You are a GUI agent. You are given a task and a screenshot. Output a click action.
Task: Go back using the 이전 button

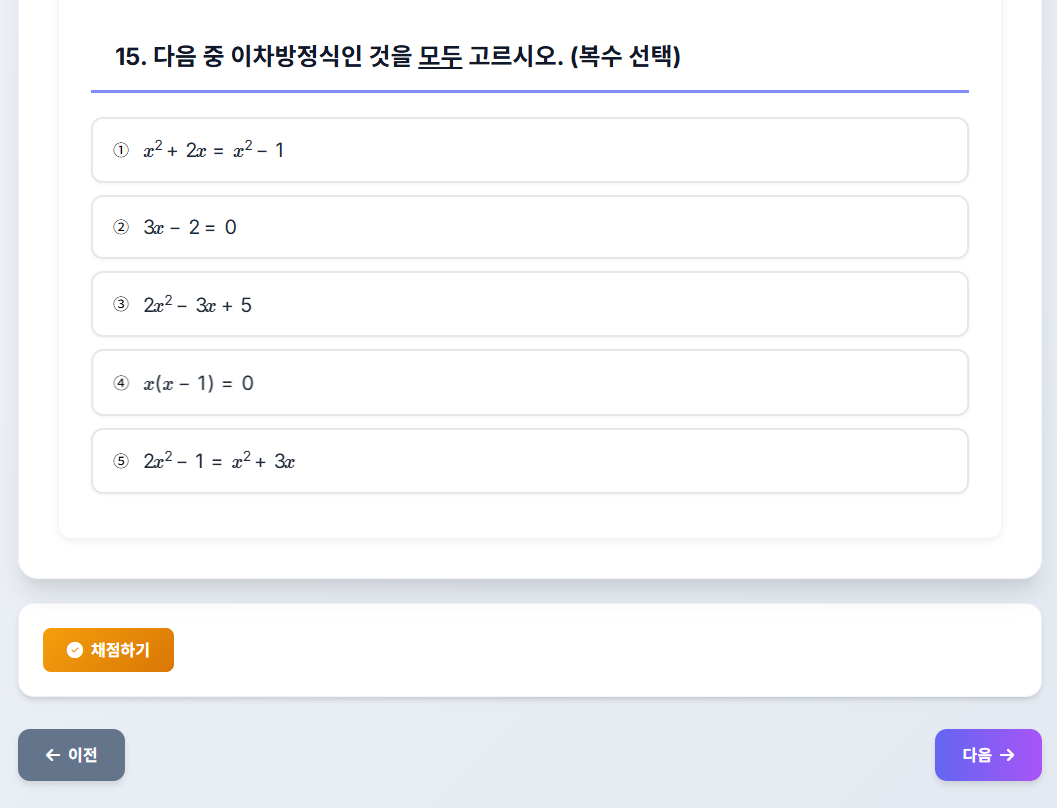point(71,755)
